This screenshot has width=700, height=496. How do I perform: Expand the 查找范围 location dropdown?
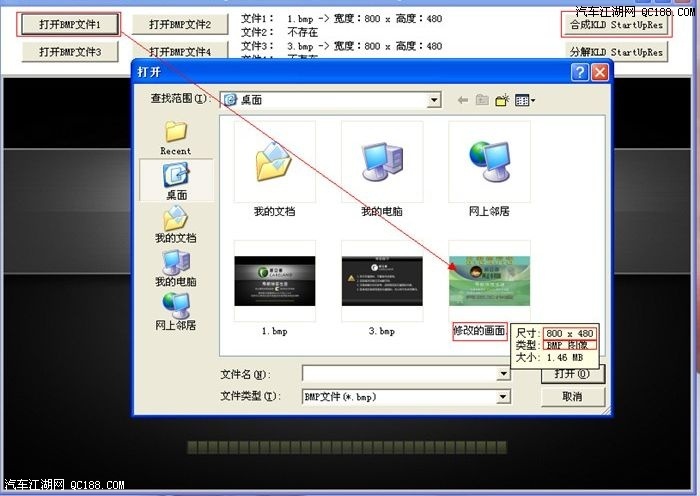click(x=433, y=100)
